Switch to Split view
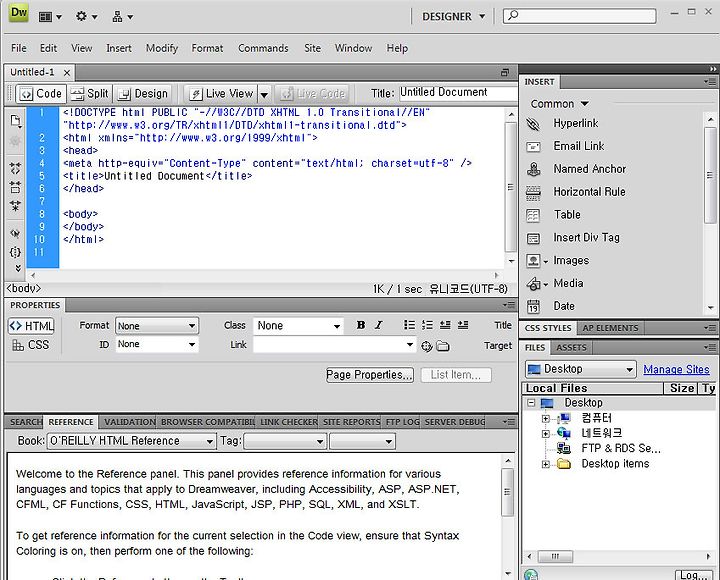 click(x=90, y=94)
